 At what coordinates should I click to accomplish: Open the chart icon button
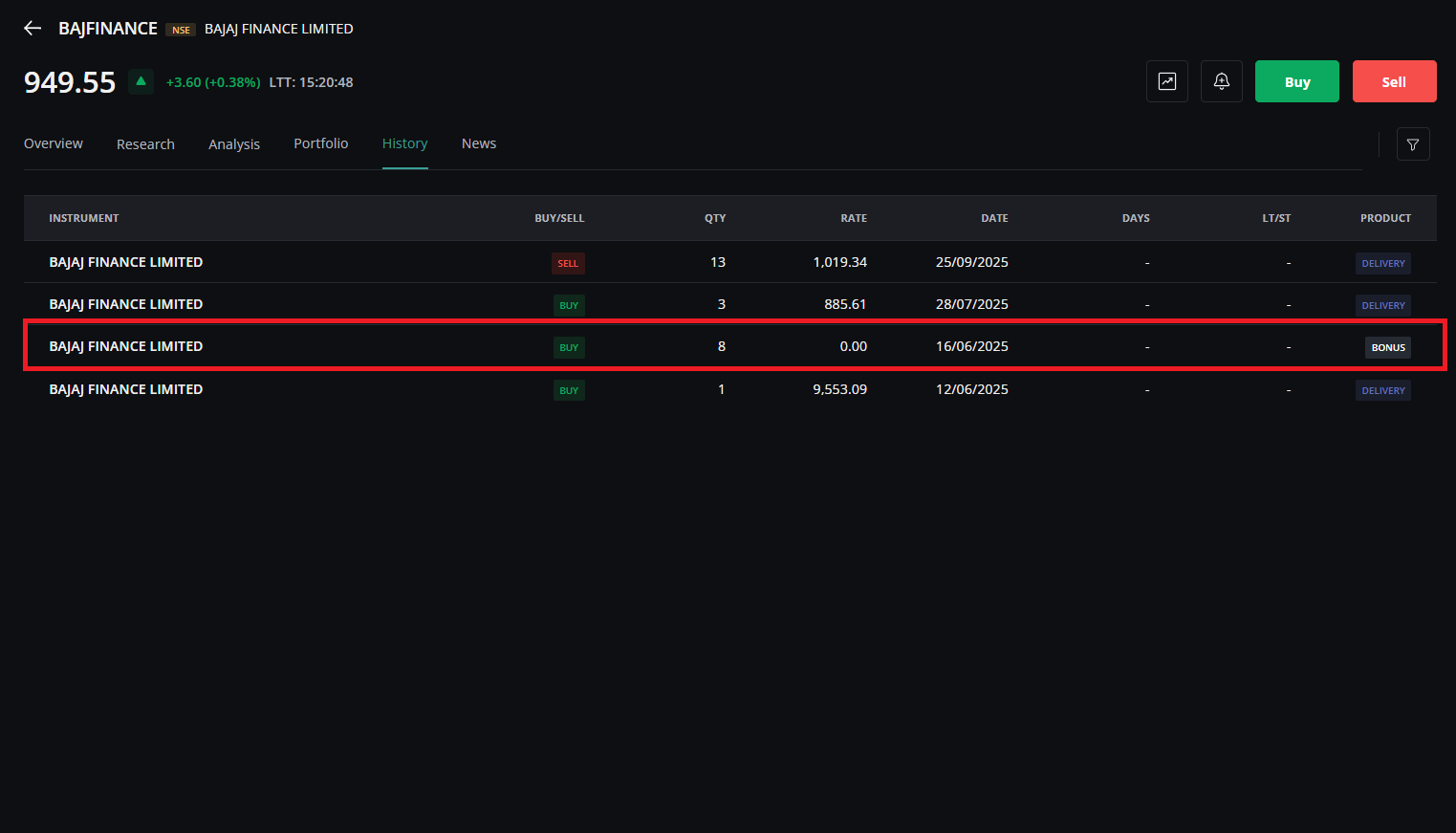pyautogui.click(x=1166, y=81)
